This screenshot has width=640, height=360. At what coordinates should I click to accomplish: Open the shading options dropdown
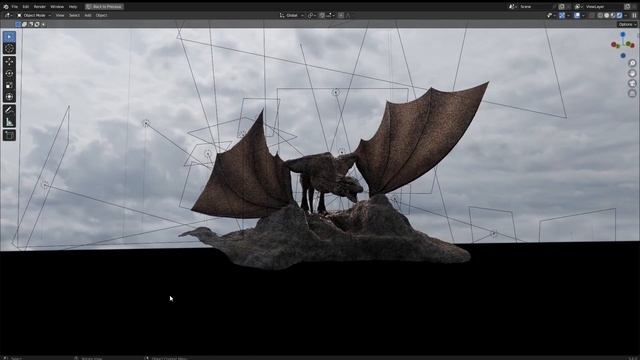click(626, 16)
